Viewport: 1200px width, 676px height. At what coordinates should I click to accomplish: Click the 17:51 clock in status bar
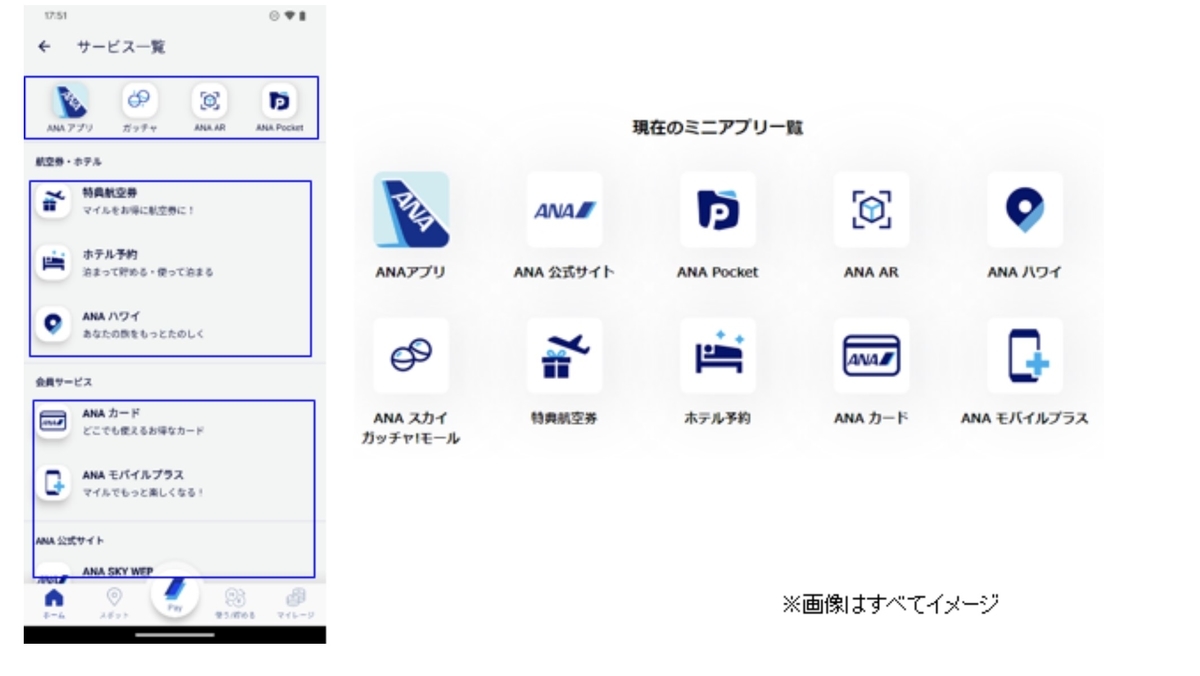tap(55, 17)
